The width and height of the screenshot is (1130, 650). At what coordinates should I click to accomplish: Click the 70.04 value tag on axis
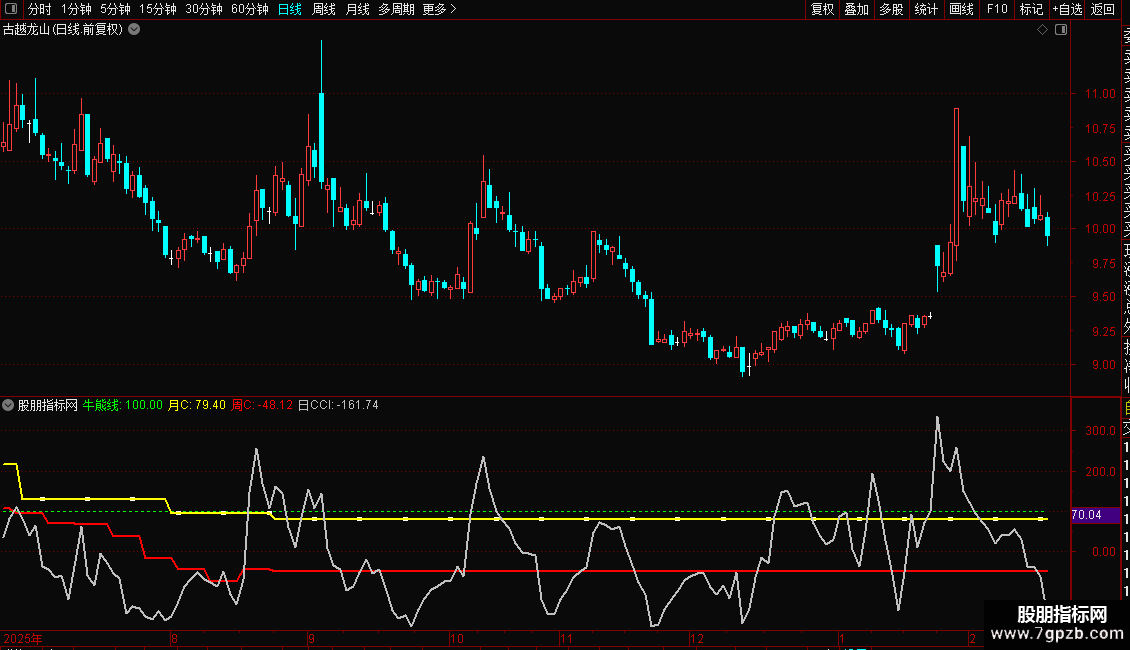(x=1095, y=515)
